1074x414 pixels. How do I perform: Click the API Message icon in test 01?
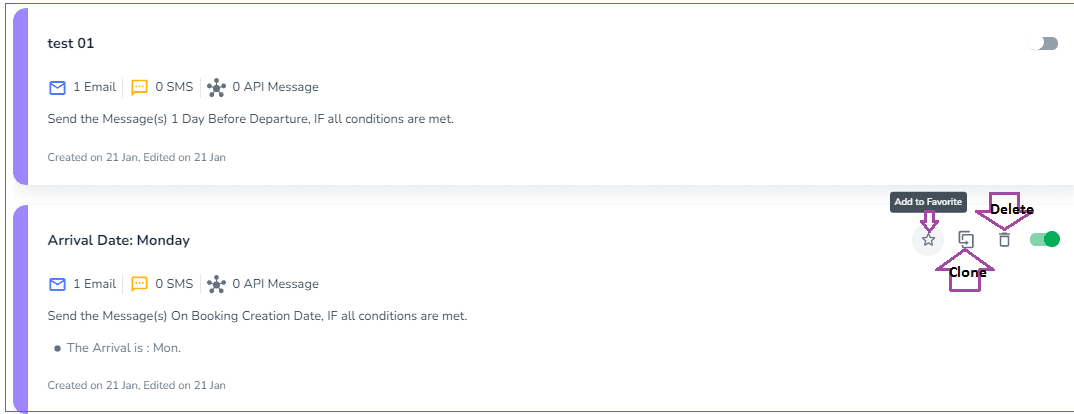coord(216,88)
